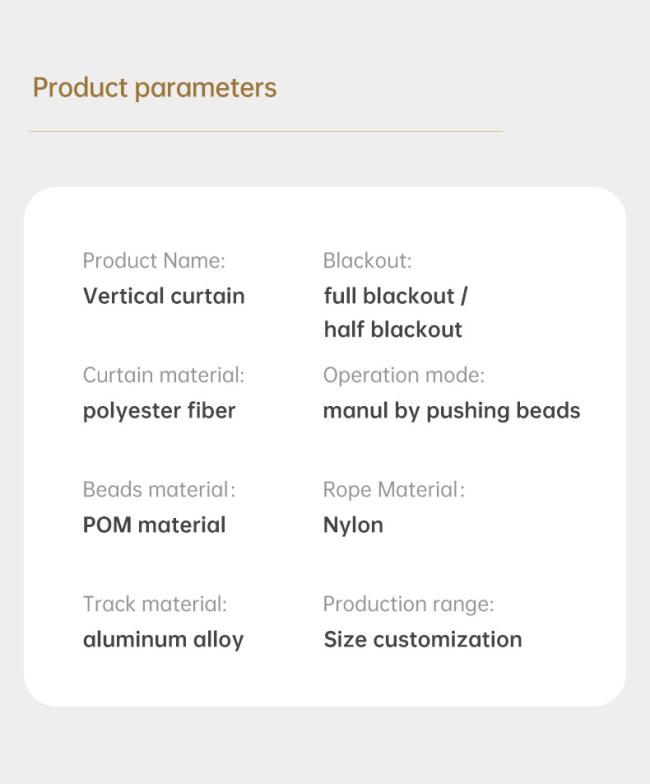Viewport: 650px width, 784px height.
Task: Click manul by pushing beads text
Action: pos(452,411)
